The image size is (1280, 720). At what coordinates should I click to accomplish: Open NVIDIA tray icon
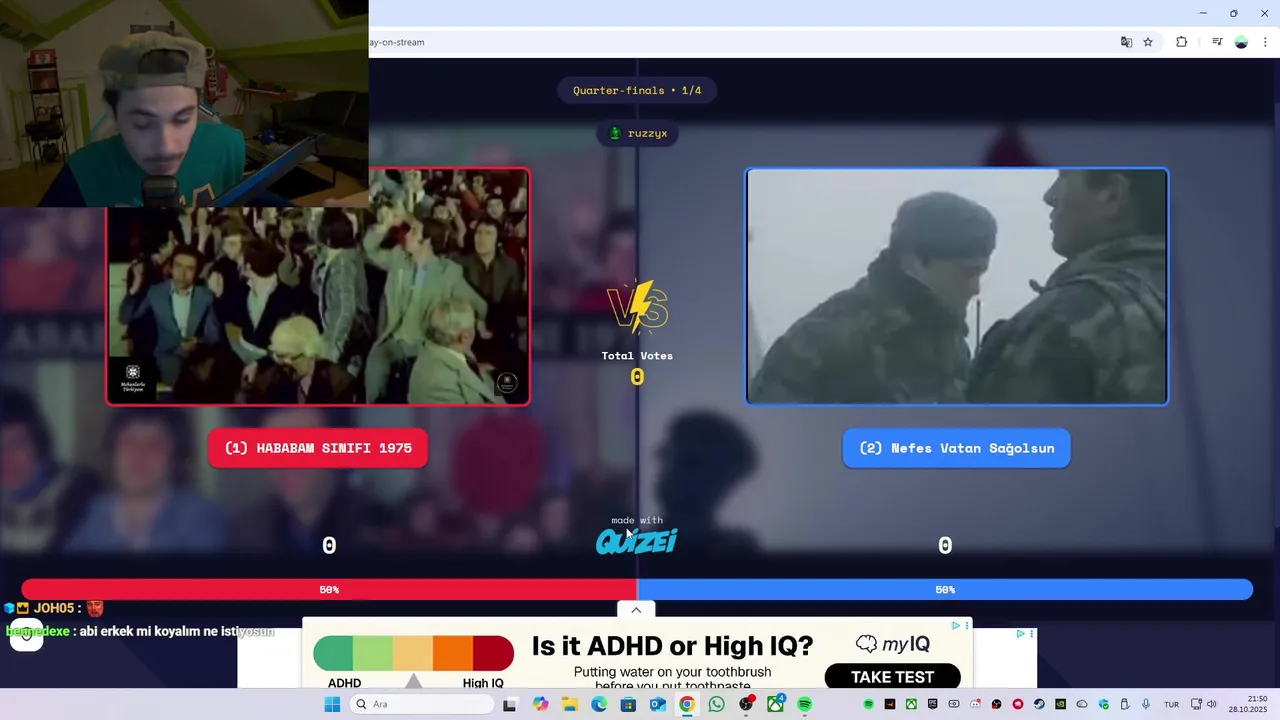pyautogui.click(x=1060, y=704)
